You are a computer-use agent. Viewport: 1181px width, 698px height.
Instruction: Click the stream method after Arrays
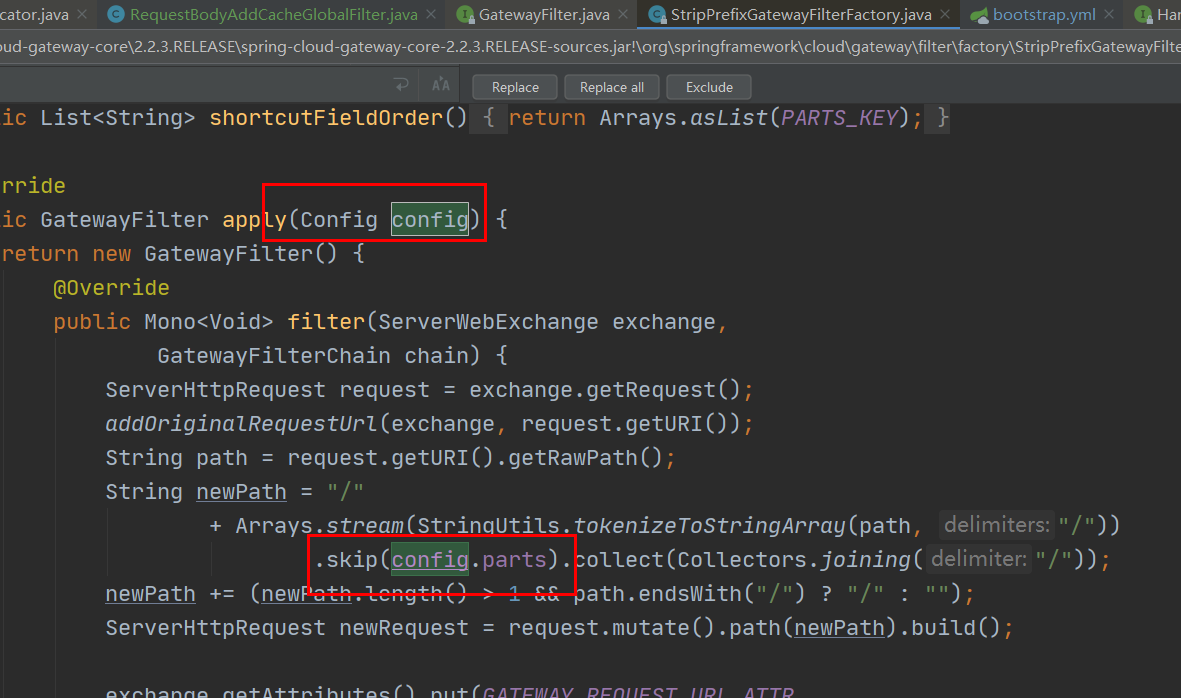(365, 526)
